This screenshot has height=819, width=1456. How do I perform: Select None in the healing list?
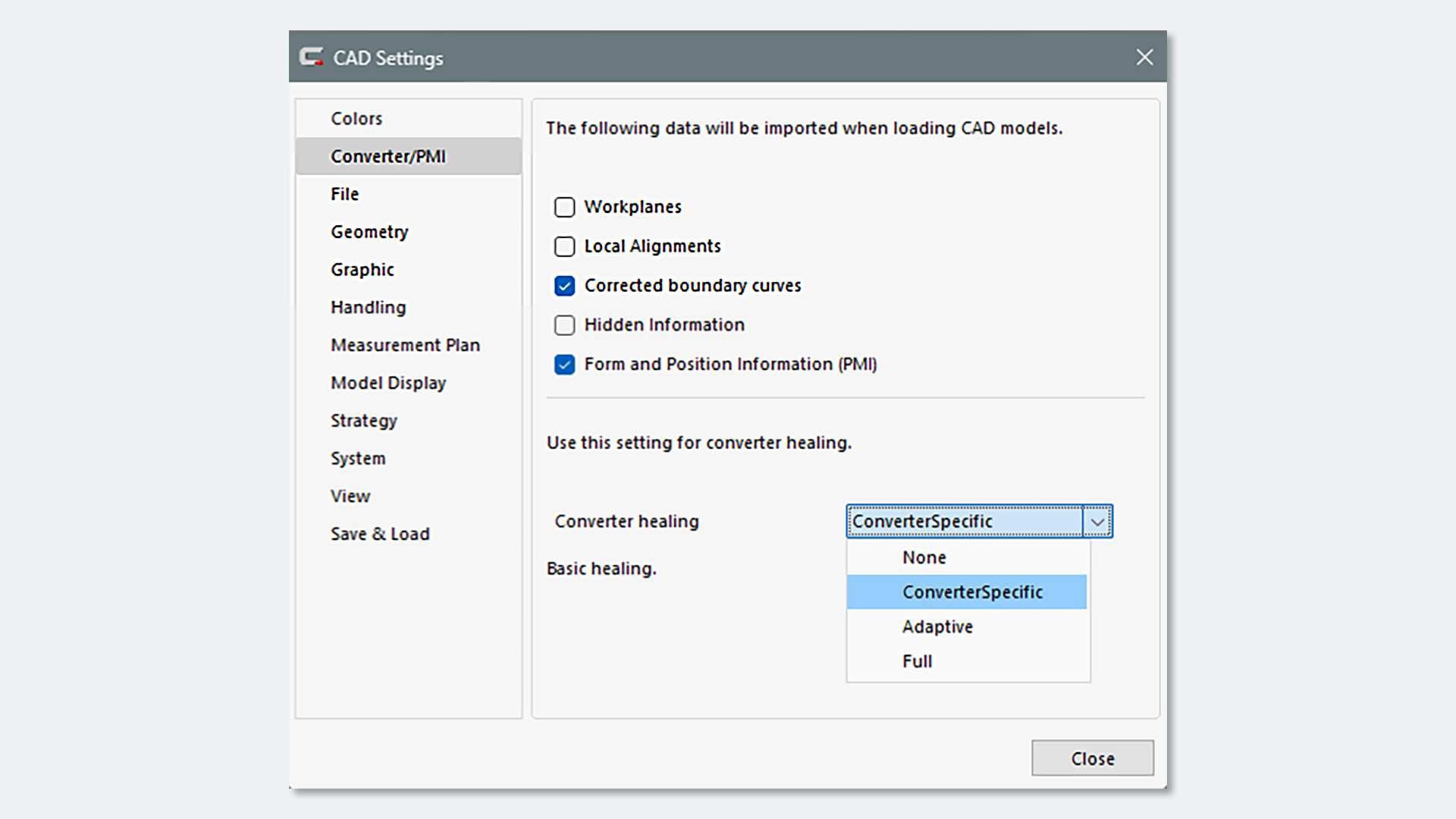pyautogui.click(x=923, y=557)
